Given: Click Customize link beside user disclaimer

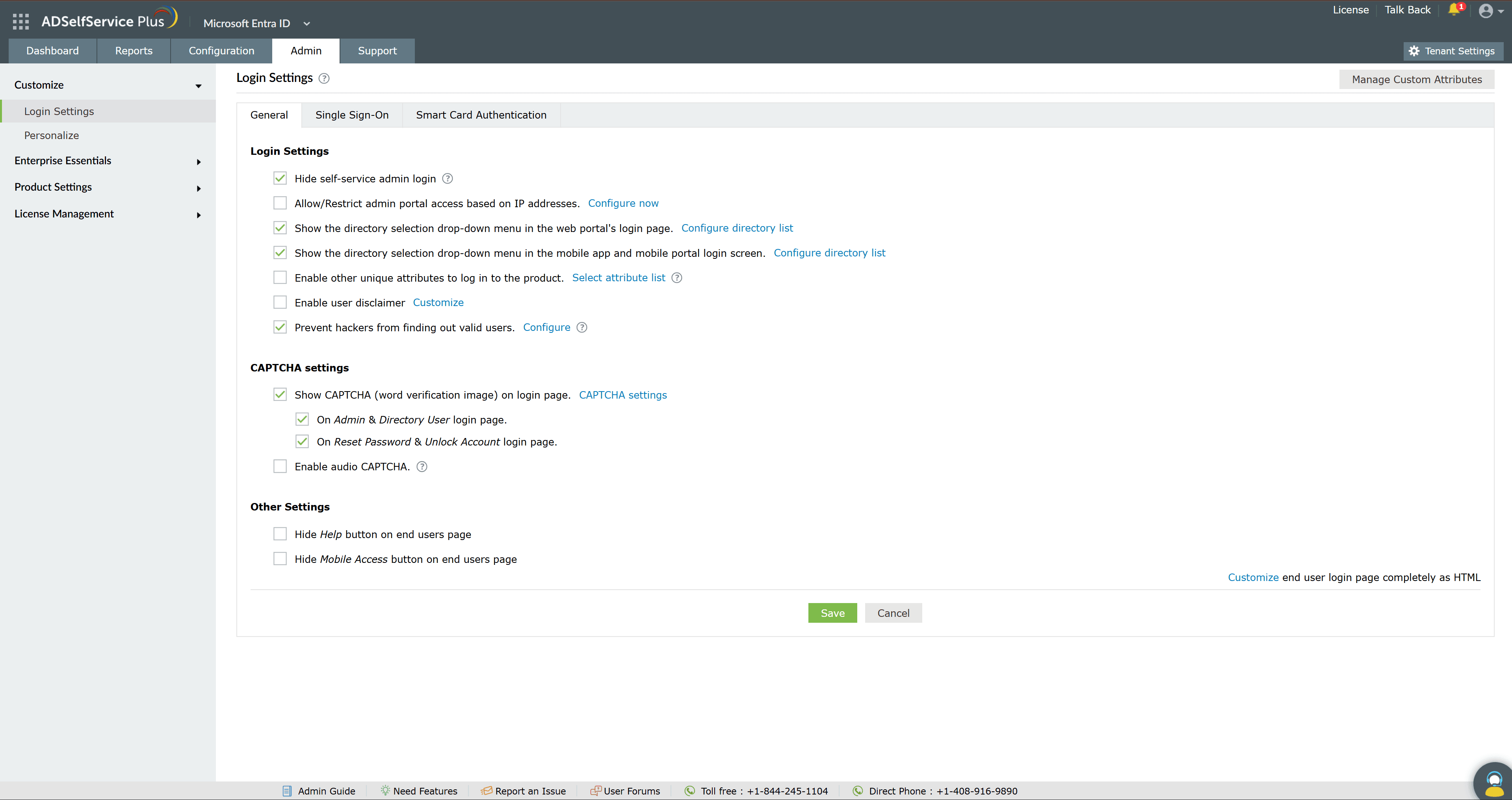Looking at the screenshot, I should (x=438, y=302).
